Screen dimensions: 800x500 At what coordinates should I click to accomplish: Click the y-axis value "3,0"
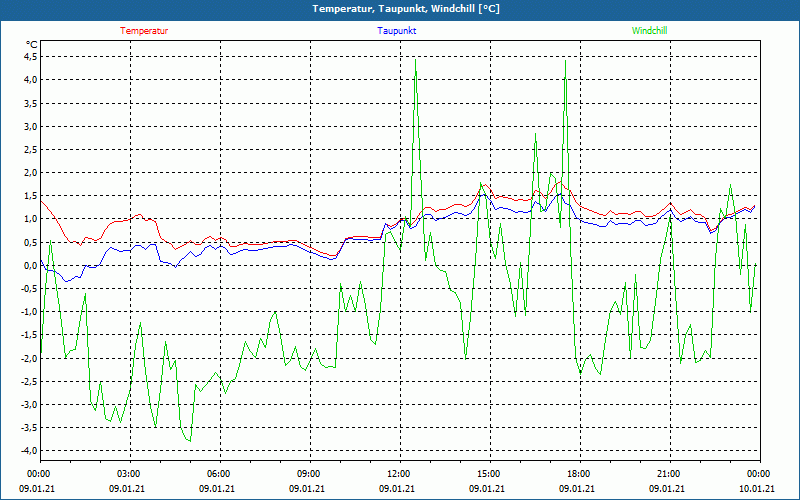(x=31, y=127)
